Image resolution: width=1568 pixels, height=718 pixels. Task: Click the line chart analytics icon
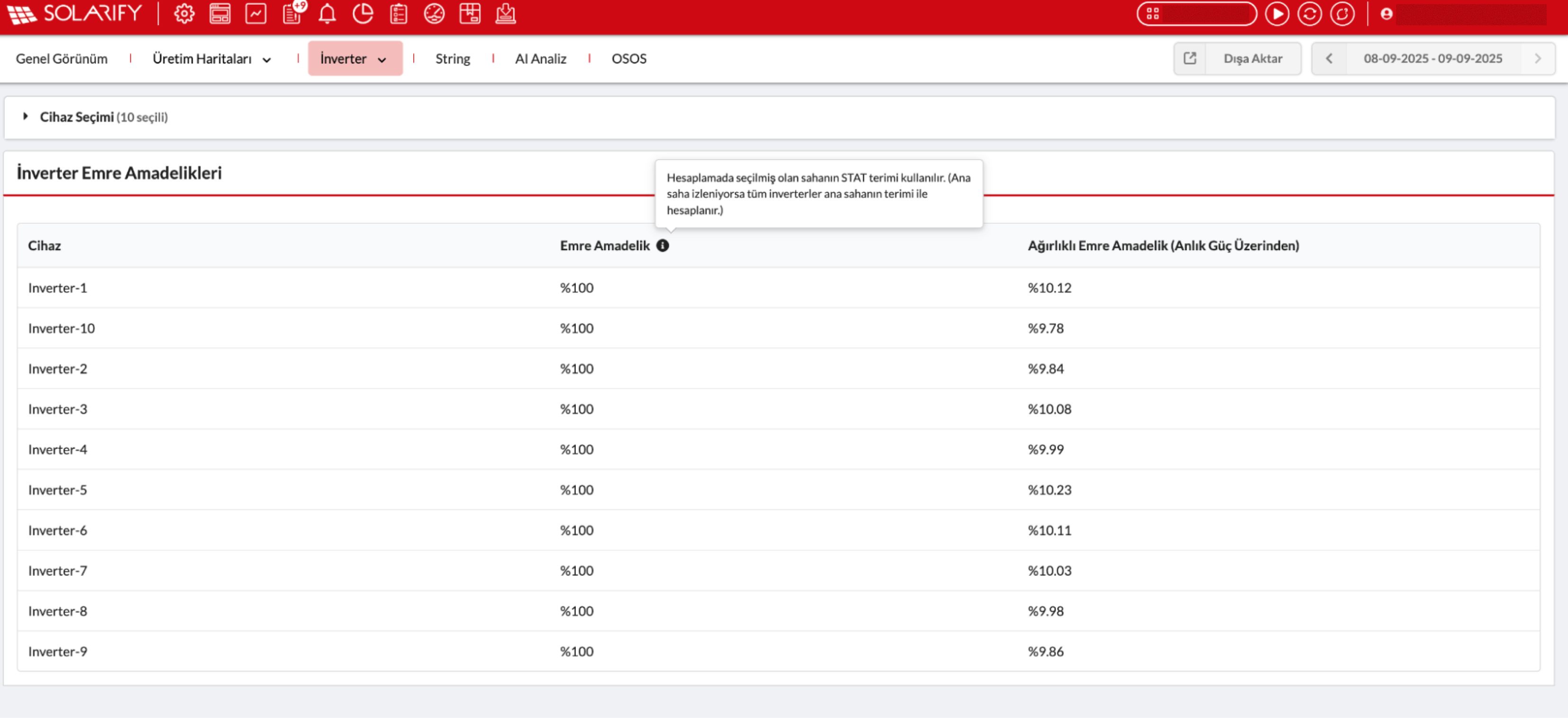256,13
